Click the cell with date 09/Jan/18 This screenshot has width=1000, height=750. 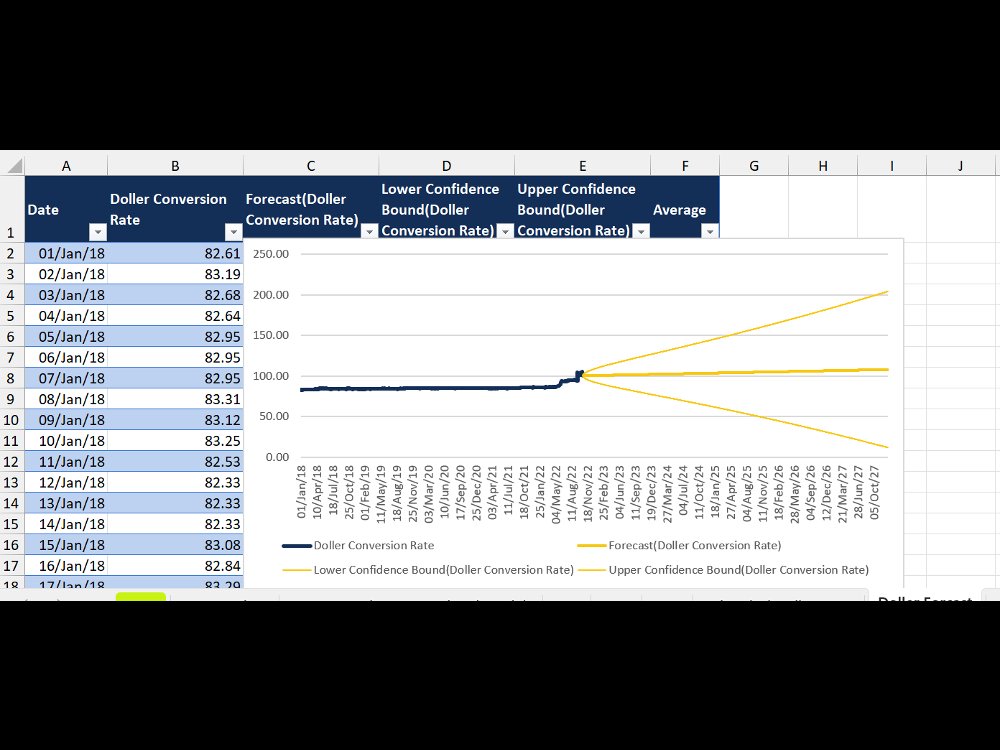coord(66,420)
